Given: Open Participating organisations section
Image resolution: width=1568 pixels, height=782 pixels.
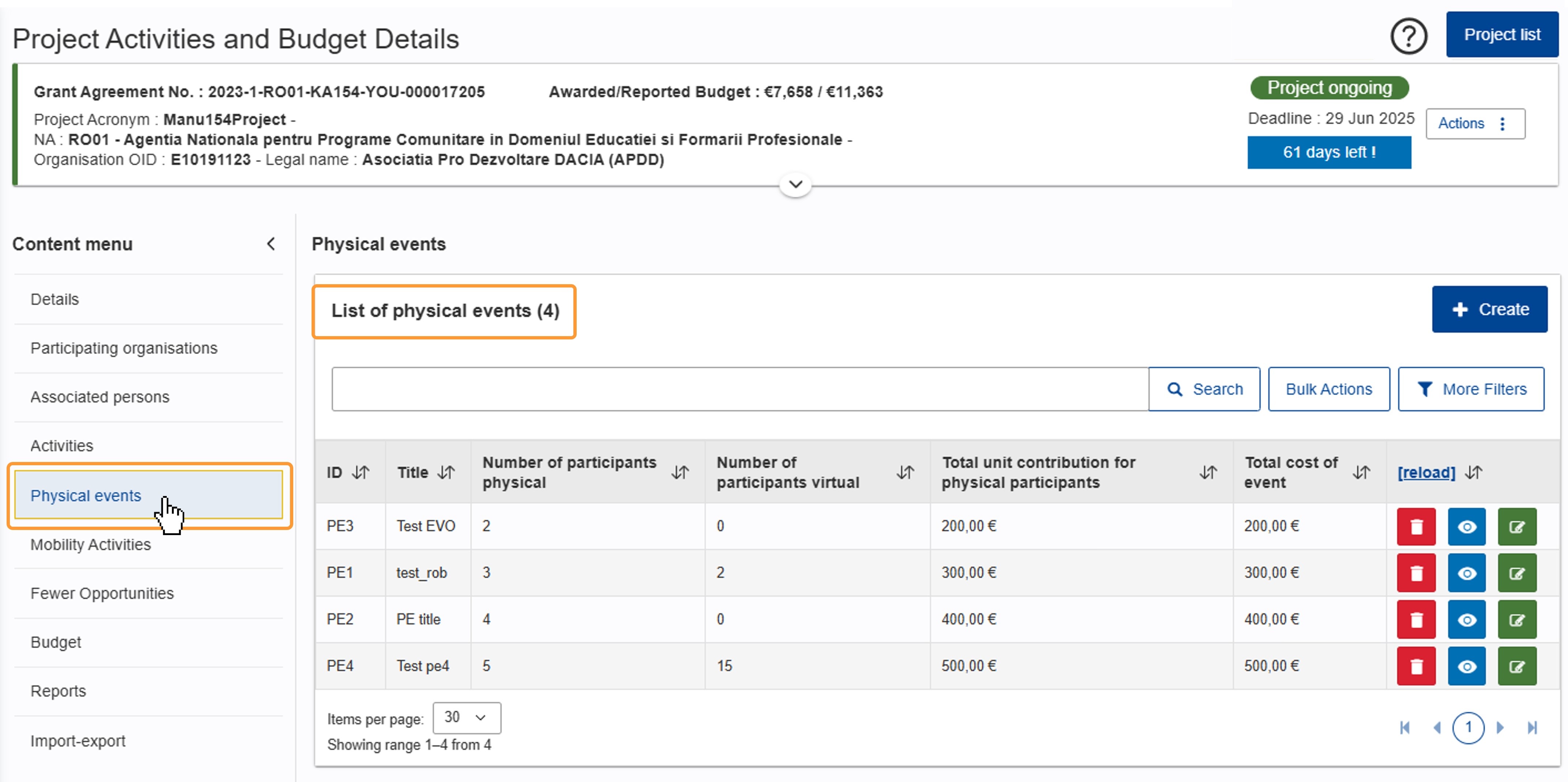Looking at the screenshot, I should [148, 348].
